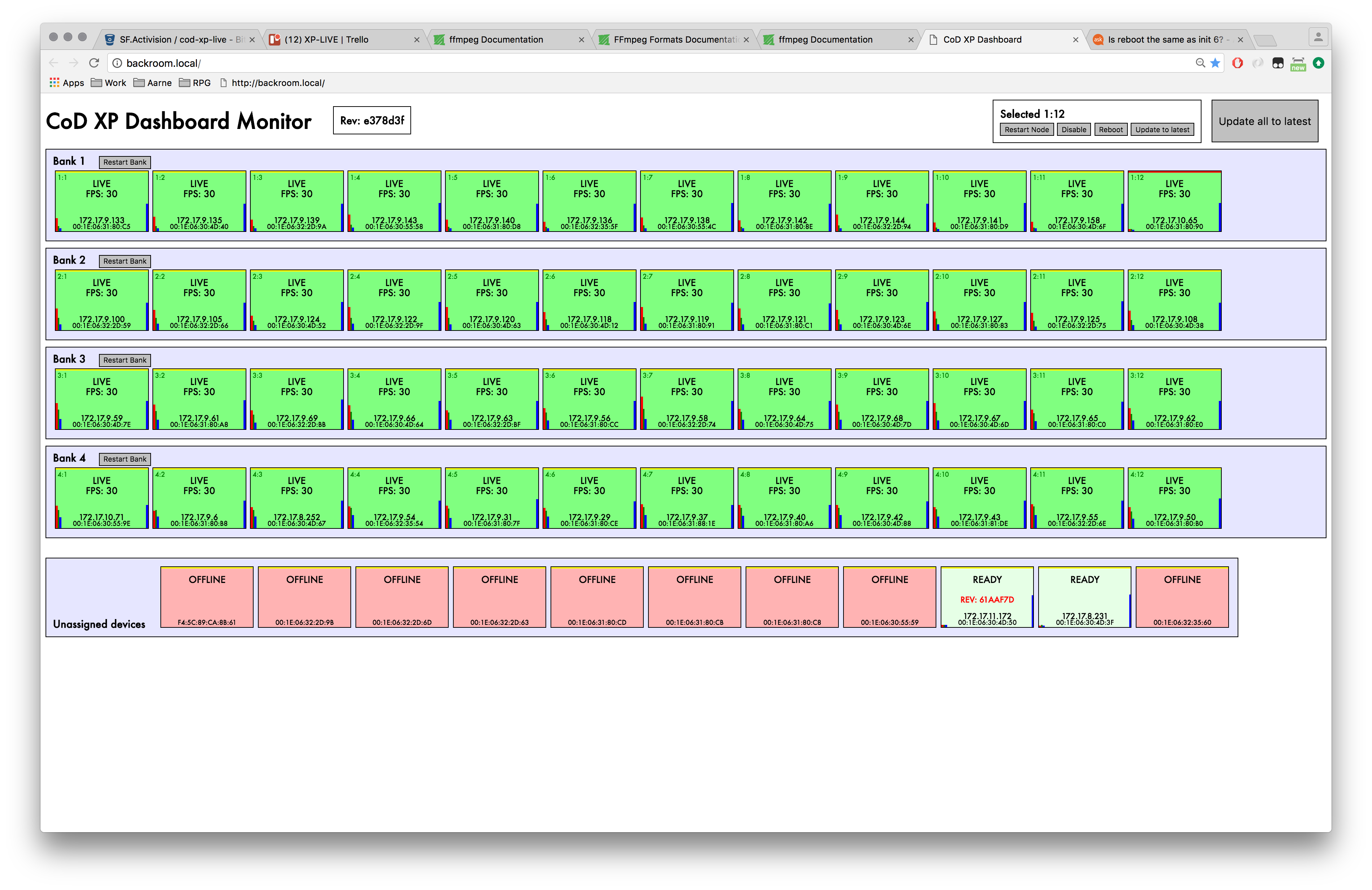This screenshot has width=1372, height=890.
Task: Click the CoD XP Dashboard Monitor heading
Action: 179,121
